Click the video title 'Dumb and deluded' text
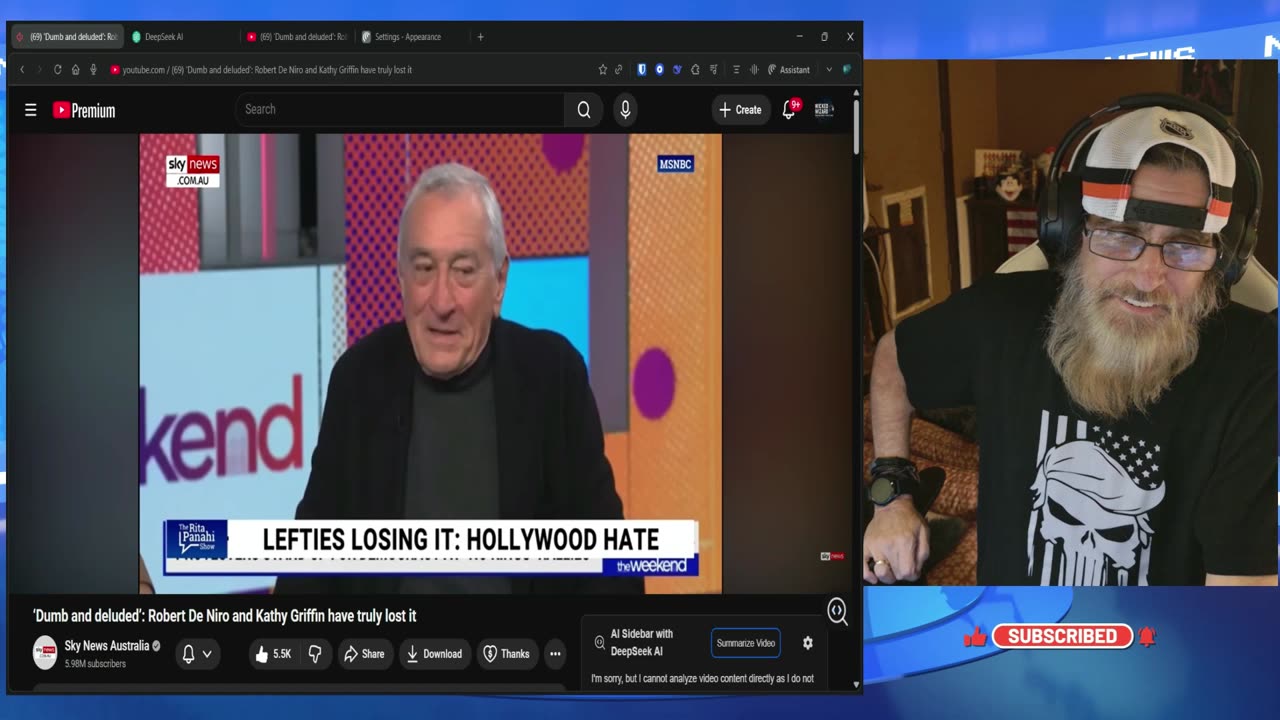Viewport: 1280px width, 720px height. pos(224,616)
